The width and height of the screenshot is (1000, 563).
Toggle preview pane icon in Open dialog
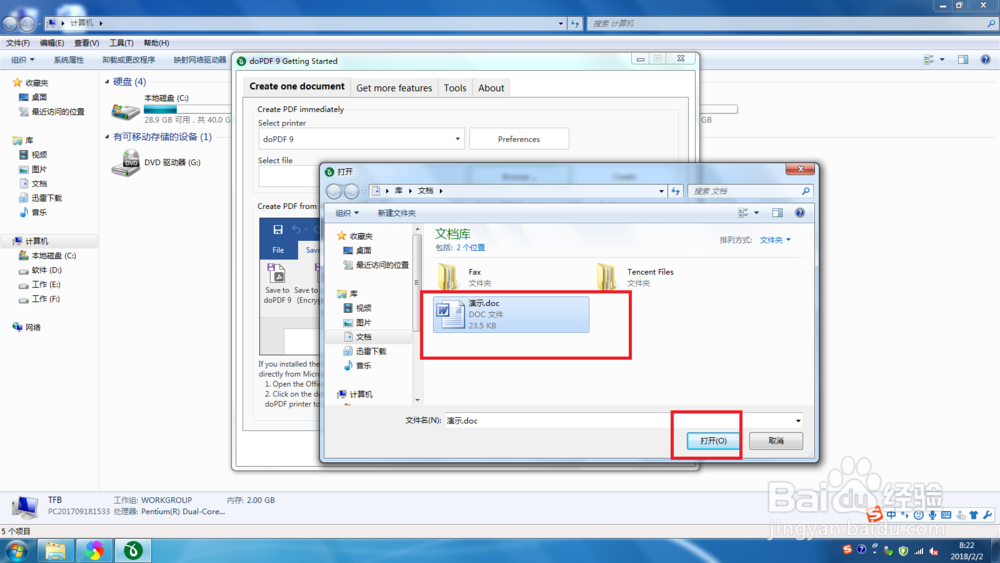point(777,213)
